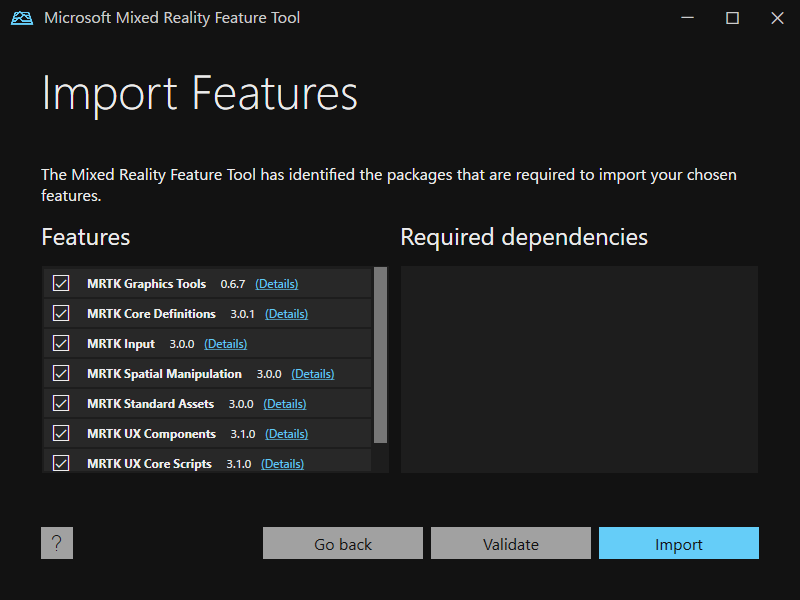Open Details for MRTK Spatial Manipulation
The width and height of the screenshot is (800, 600).
click(313, 374)
